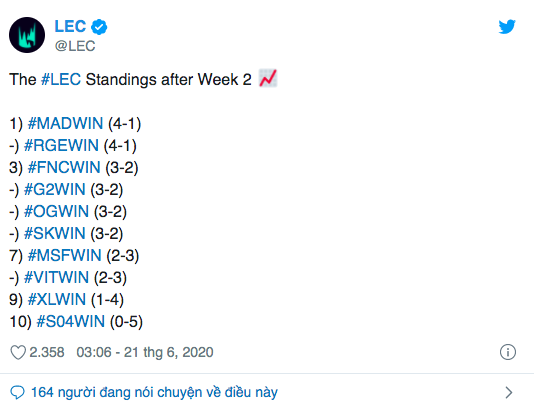Open the #MADWIN hashtag

[65, 123]
